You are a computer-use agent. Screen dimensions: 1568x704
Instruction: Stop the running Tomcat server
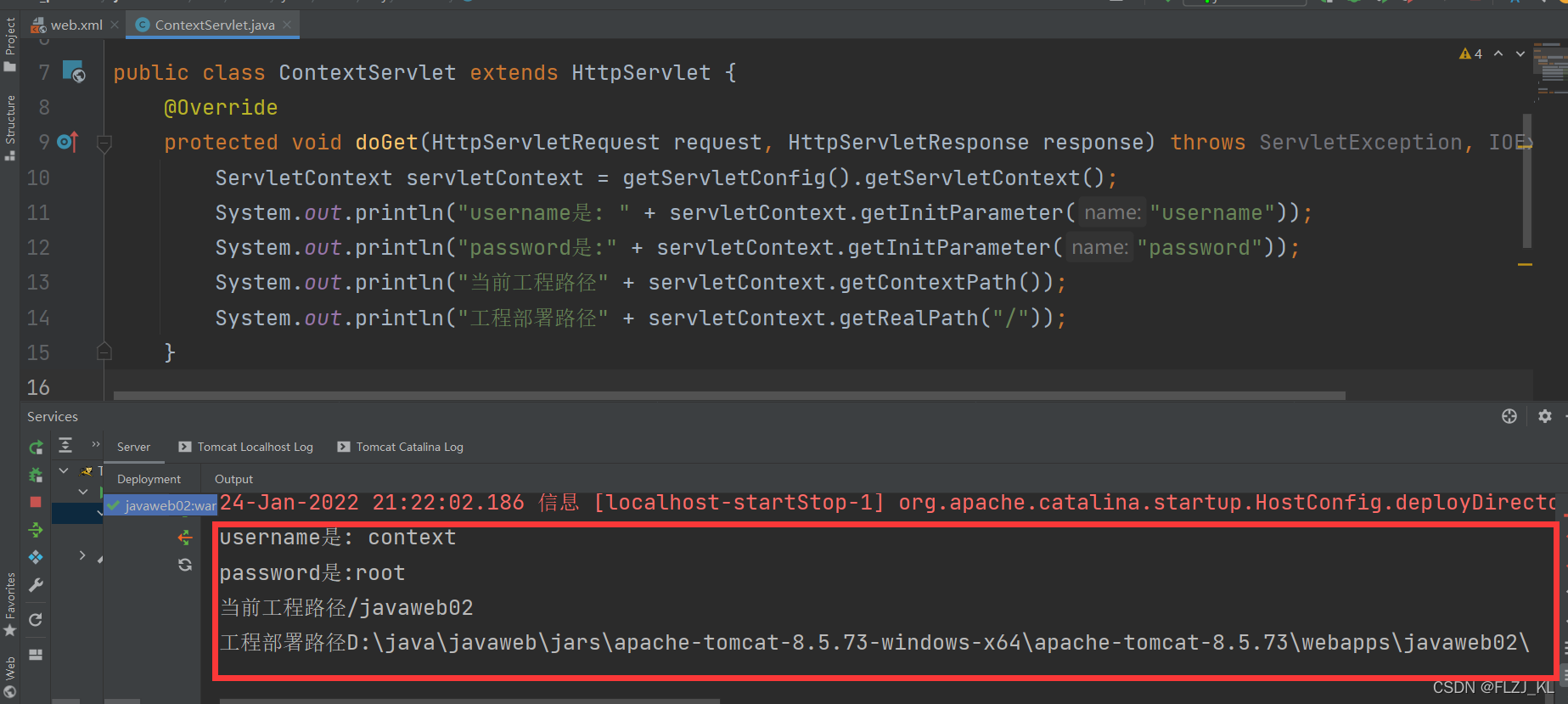tap(36, 502)
